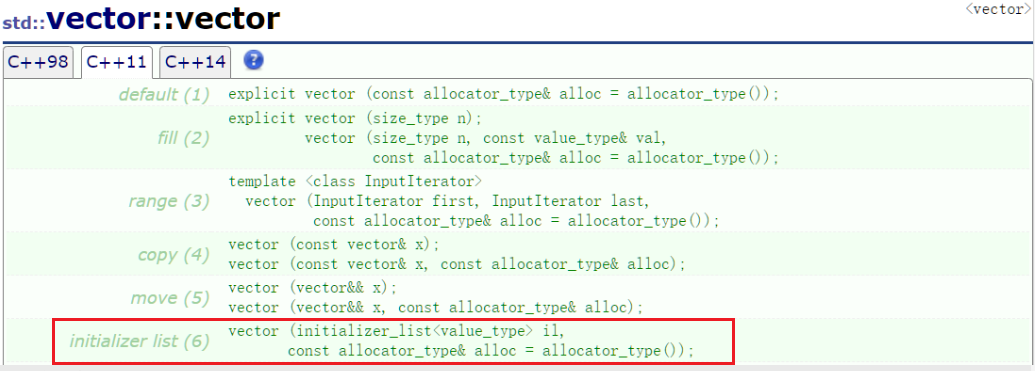Click 'template <class InputIterator>' line
Viewport: 1035px width, 371px height.
(x=355, y=181)
